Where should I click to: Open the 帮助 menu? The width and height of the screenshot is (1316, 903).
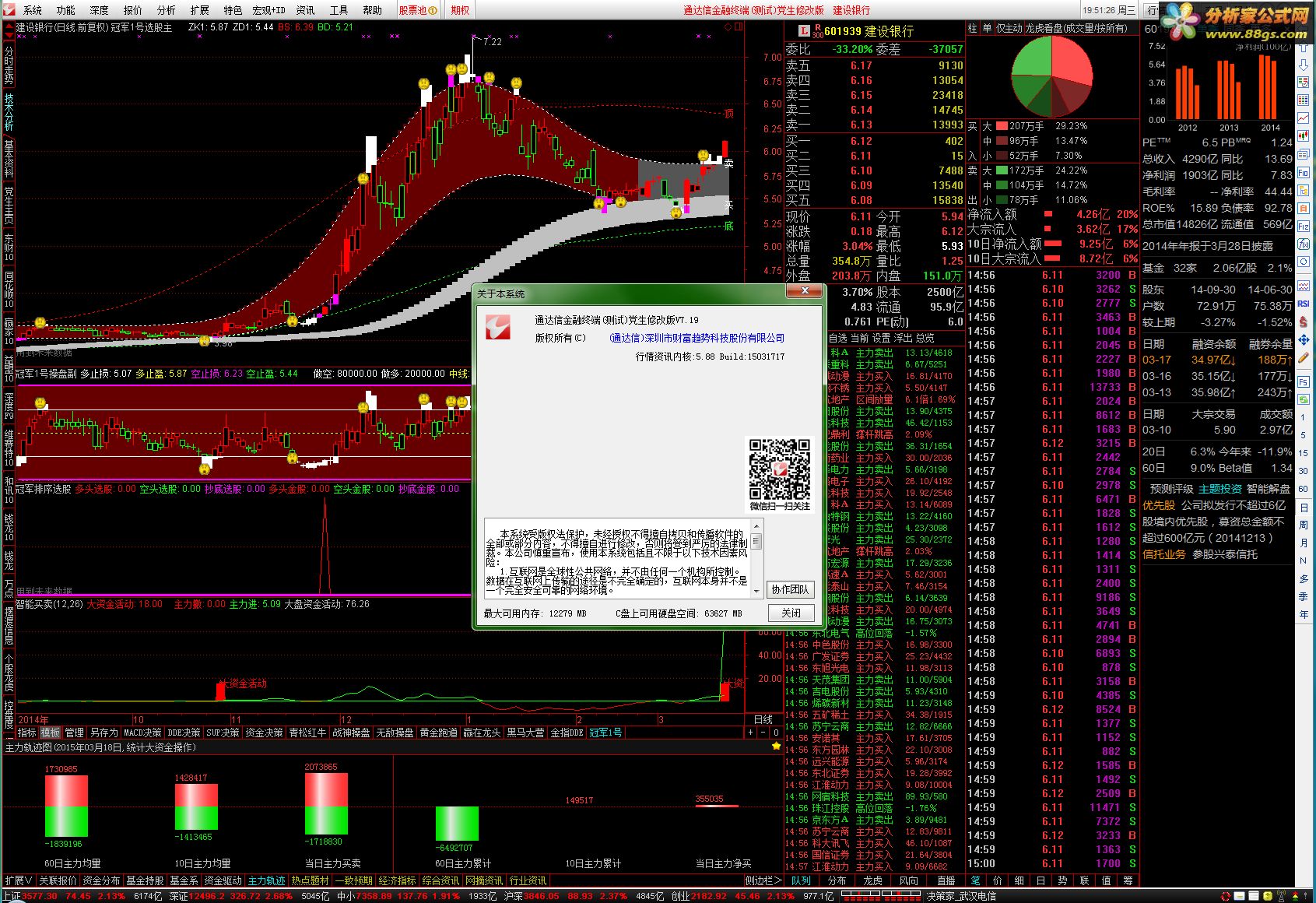tap(373, 10)
